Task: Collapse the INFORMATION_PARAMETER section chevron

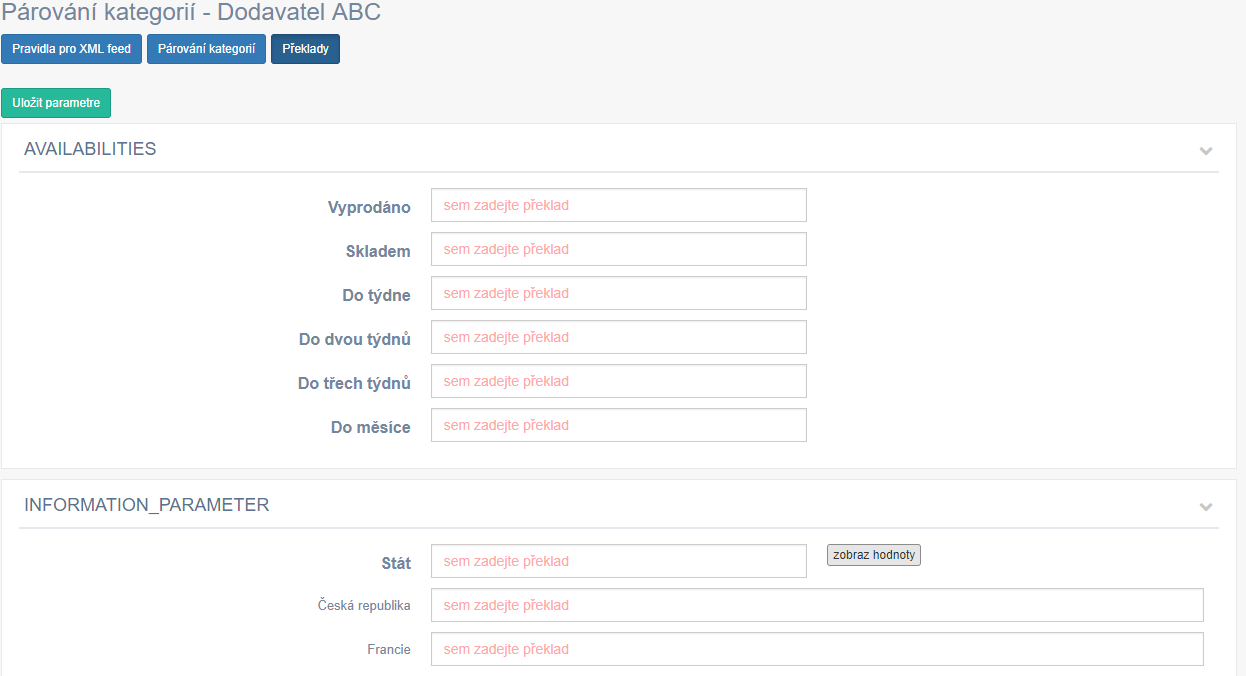Action: [x=1206, y=507]
